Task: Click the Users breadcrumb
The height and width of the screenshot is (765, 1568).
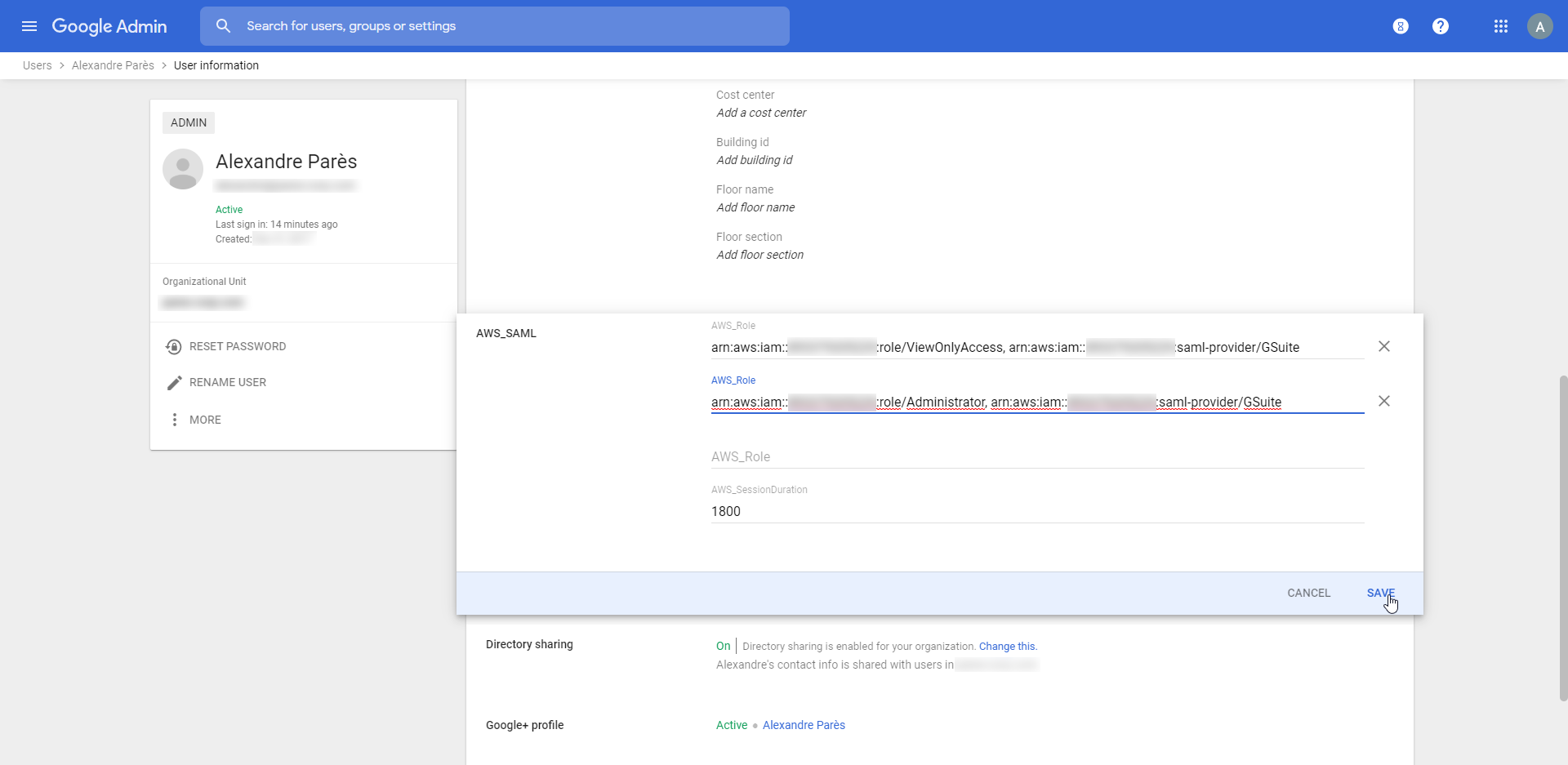Action: pyautogui.click(x=37, y=65)
